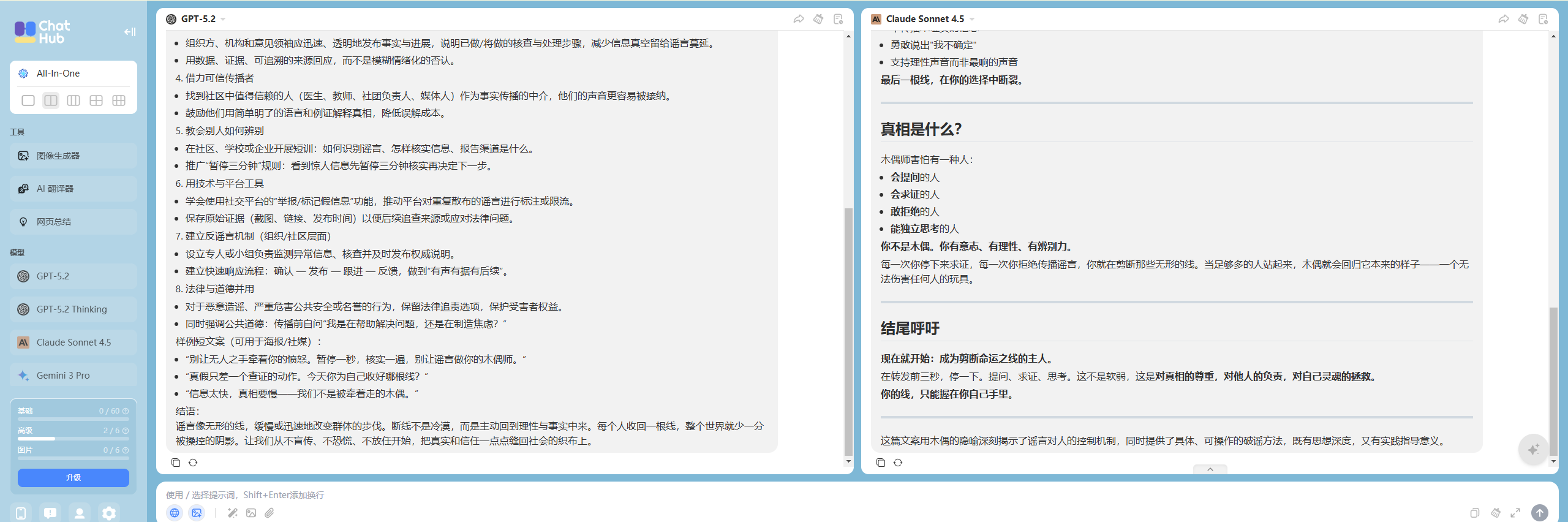Click the help icon next to 0 / 60
1568x522 pixels.
coord(126,411)
